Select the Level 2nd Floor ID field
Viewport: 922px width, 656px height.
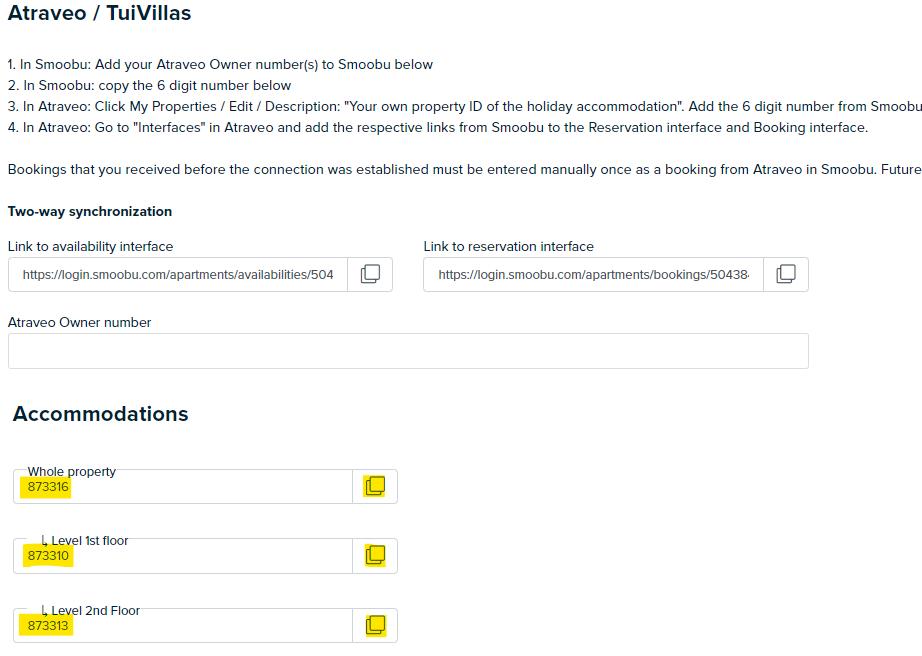tap(183, 625)
